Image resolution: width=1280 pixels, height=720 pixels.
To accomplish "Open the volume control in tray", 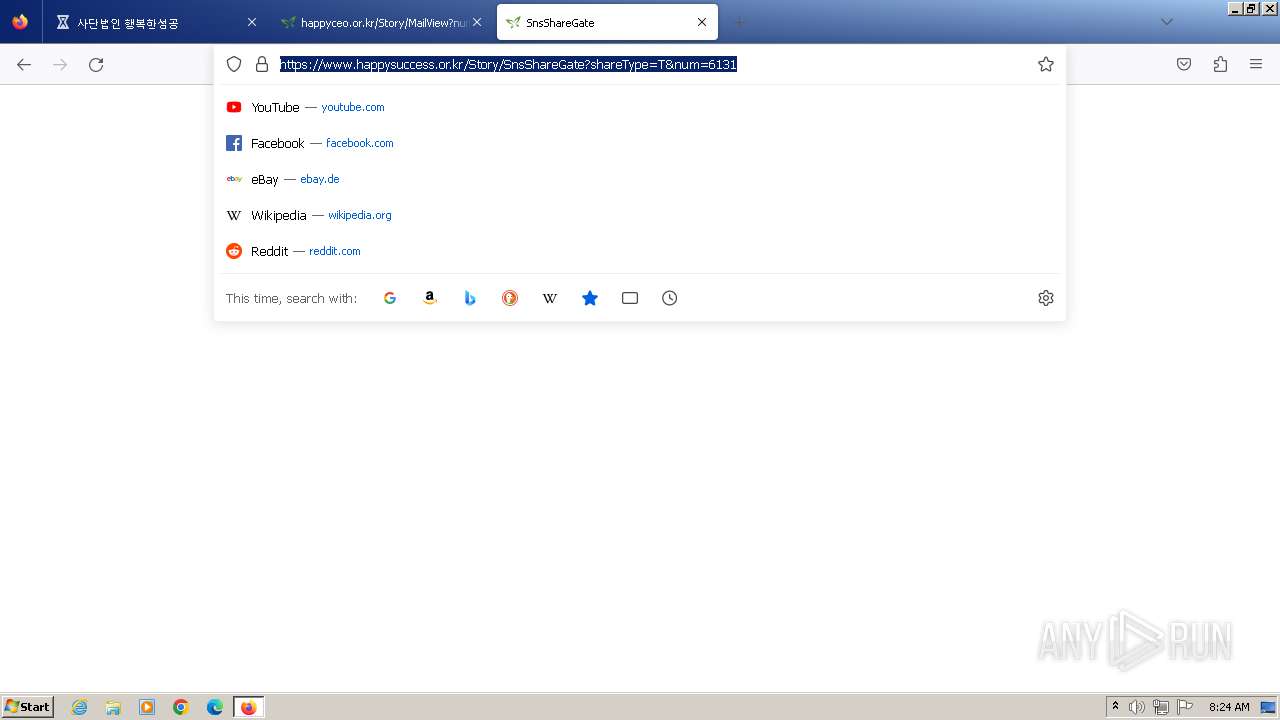I will coord(1137,707).
